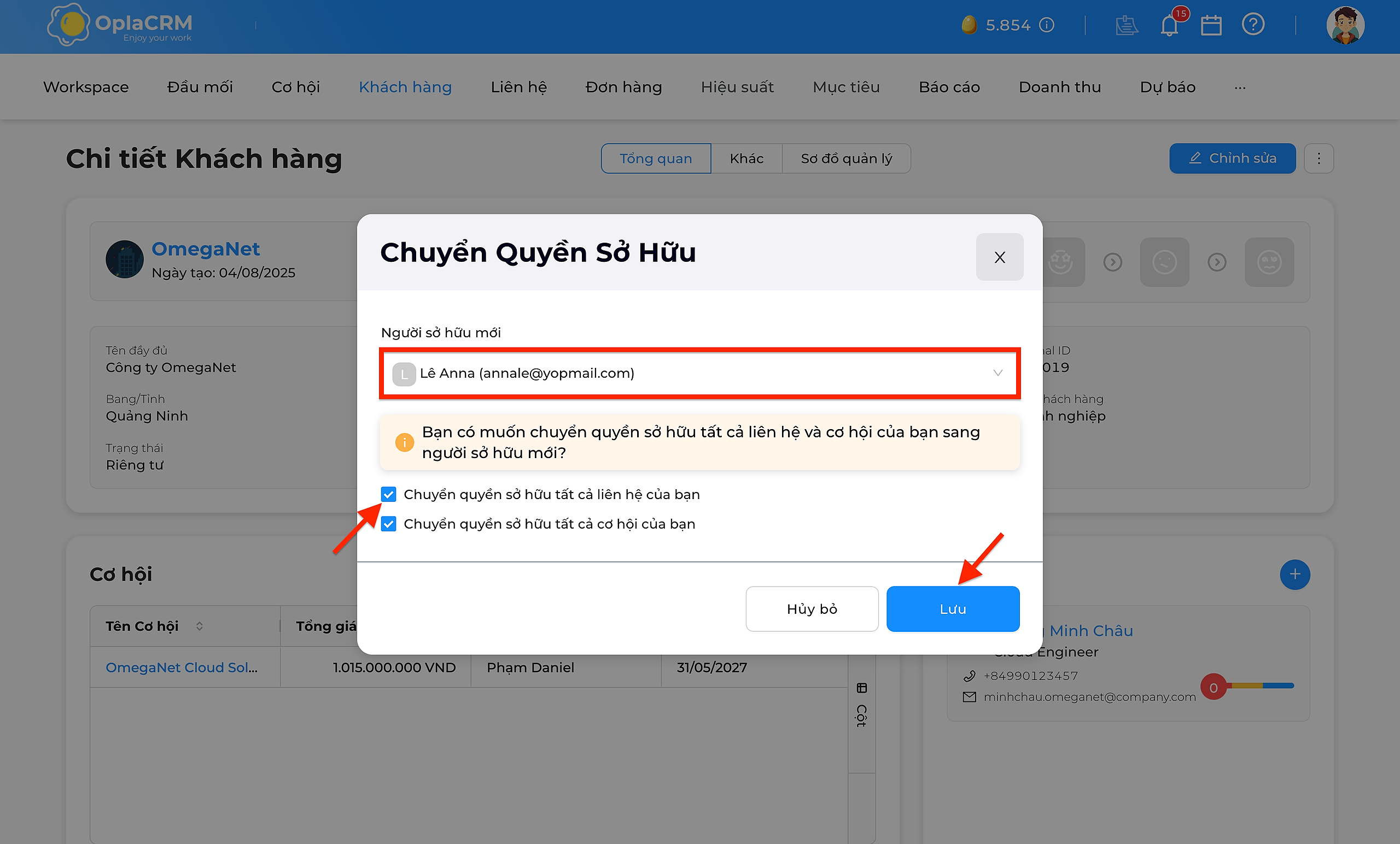Open Minh Châu contact link

pos(1090,630)
